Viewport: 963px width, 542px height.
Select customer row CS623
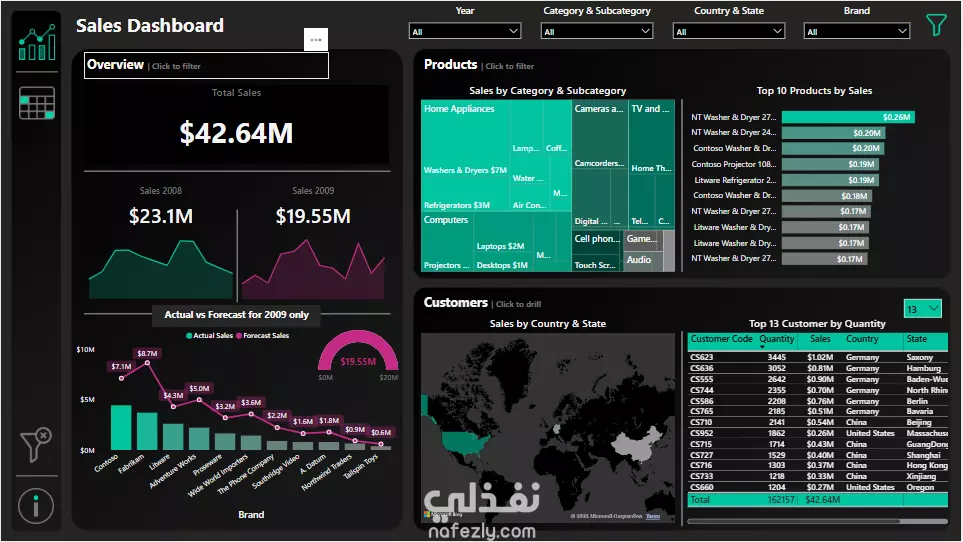coord(818,357)
